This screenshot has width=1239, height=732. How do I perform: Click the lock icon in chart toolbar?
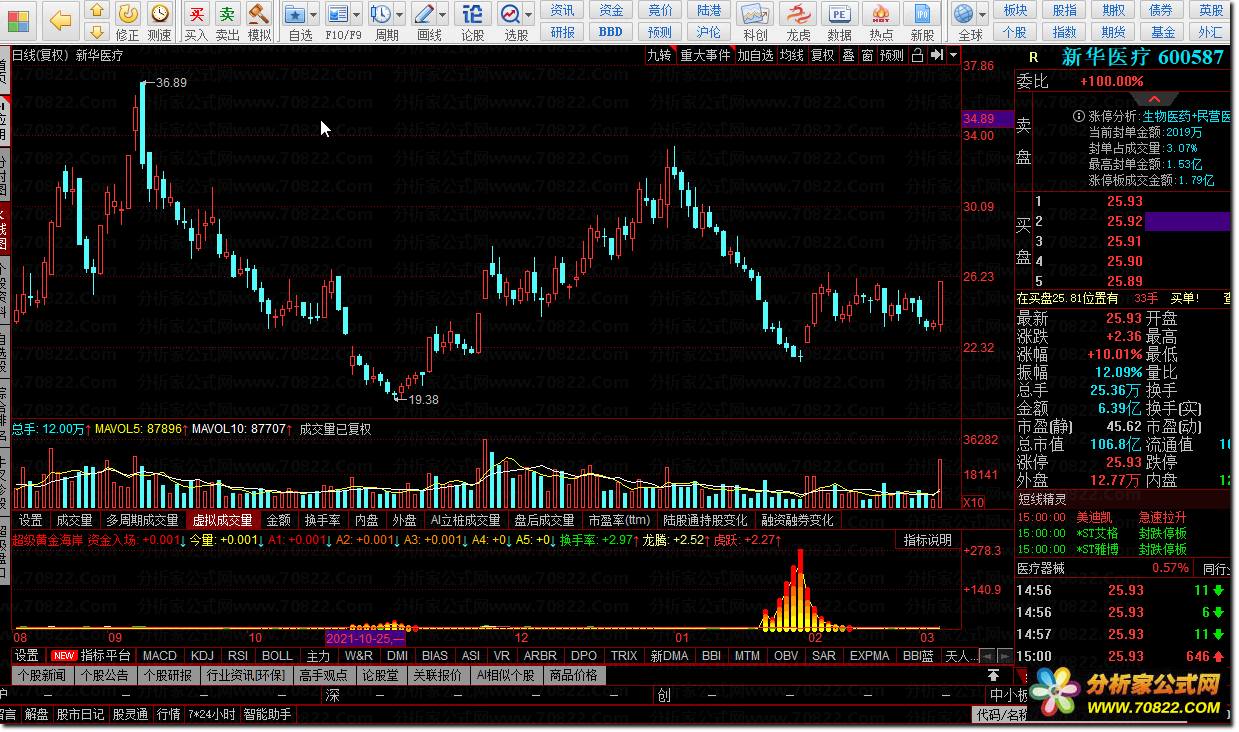(x=918, y=56)
